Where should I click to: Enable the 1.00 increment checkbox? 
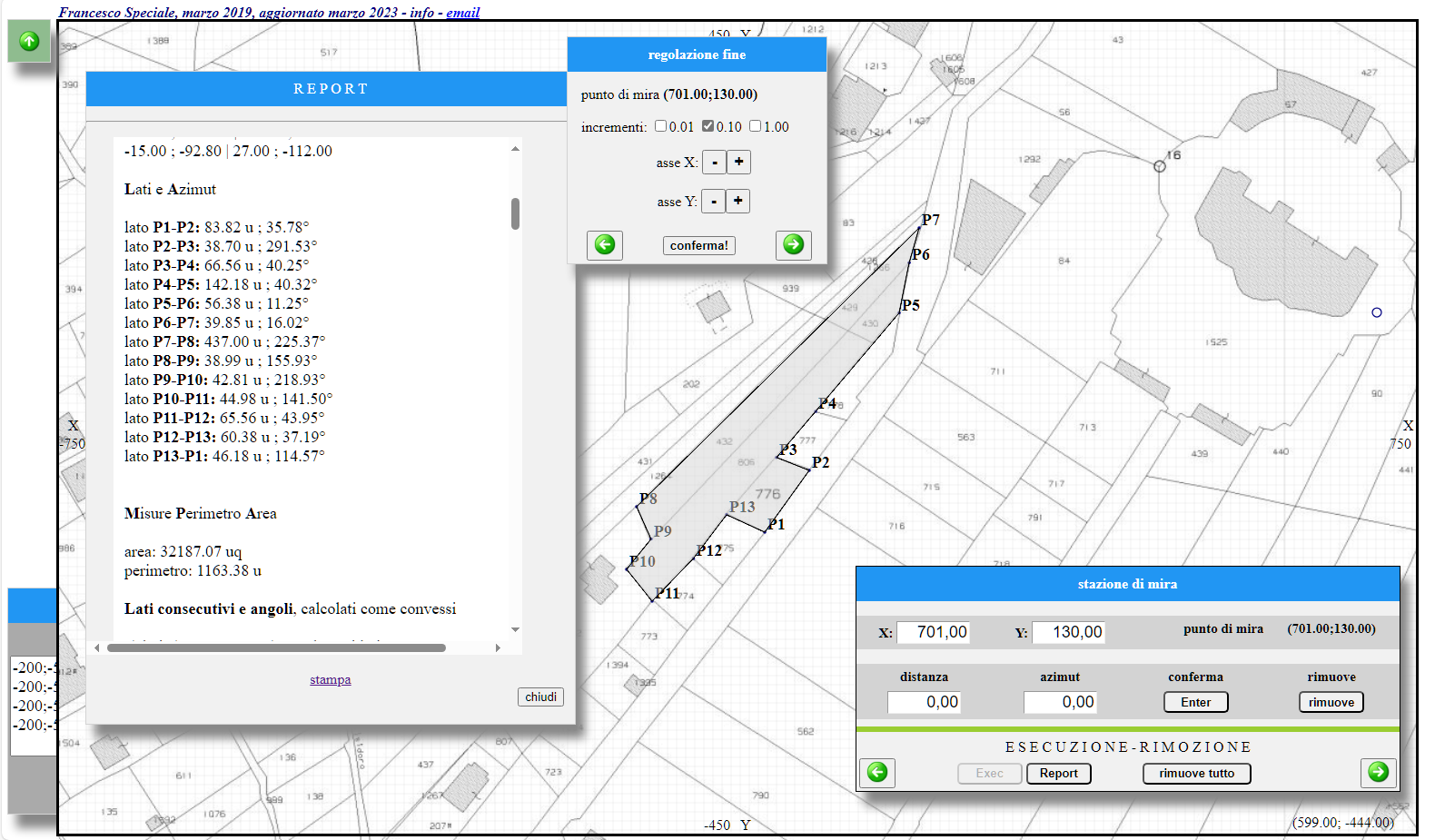pyautogui.click(x=755, y=126)
